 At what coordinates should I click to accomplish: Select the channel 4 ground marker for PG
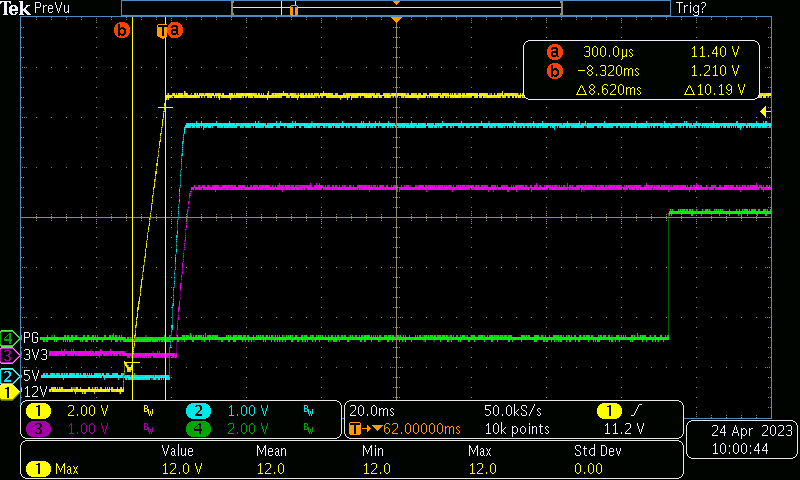point(8,337)
